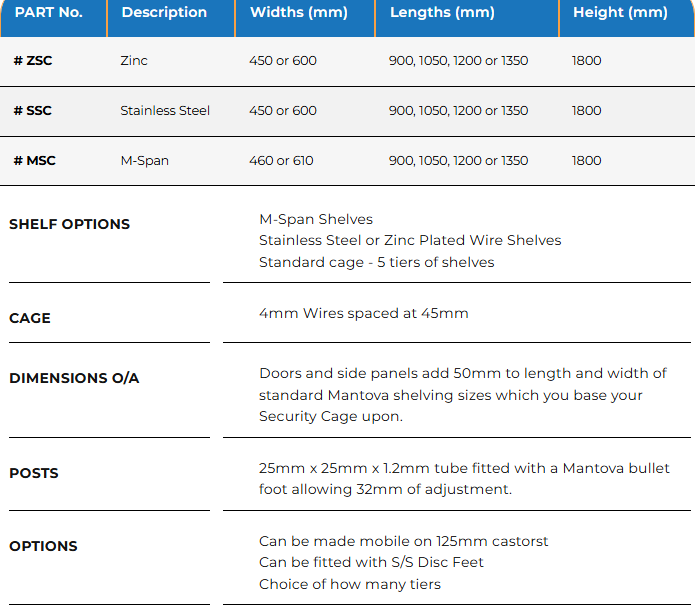Click the DIMENSIONS O/A section label
This screenshot has width=699, height=606.
(74, 378)
